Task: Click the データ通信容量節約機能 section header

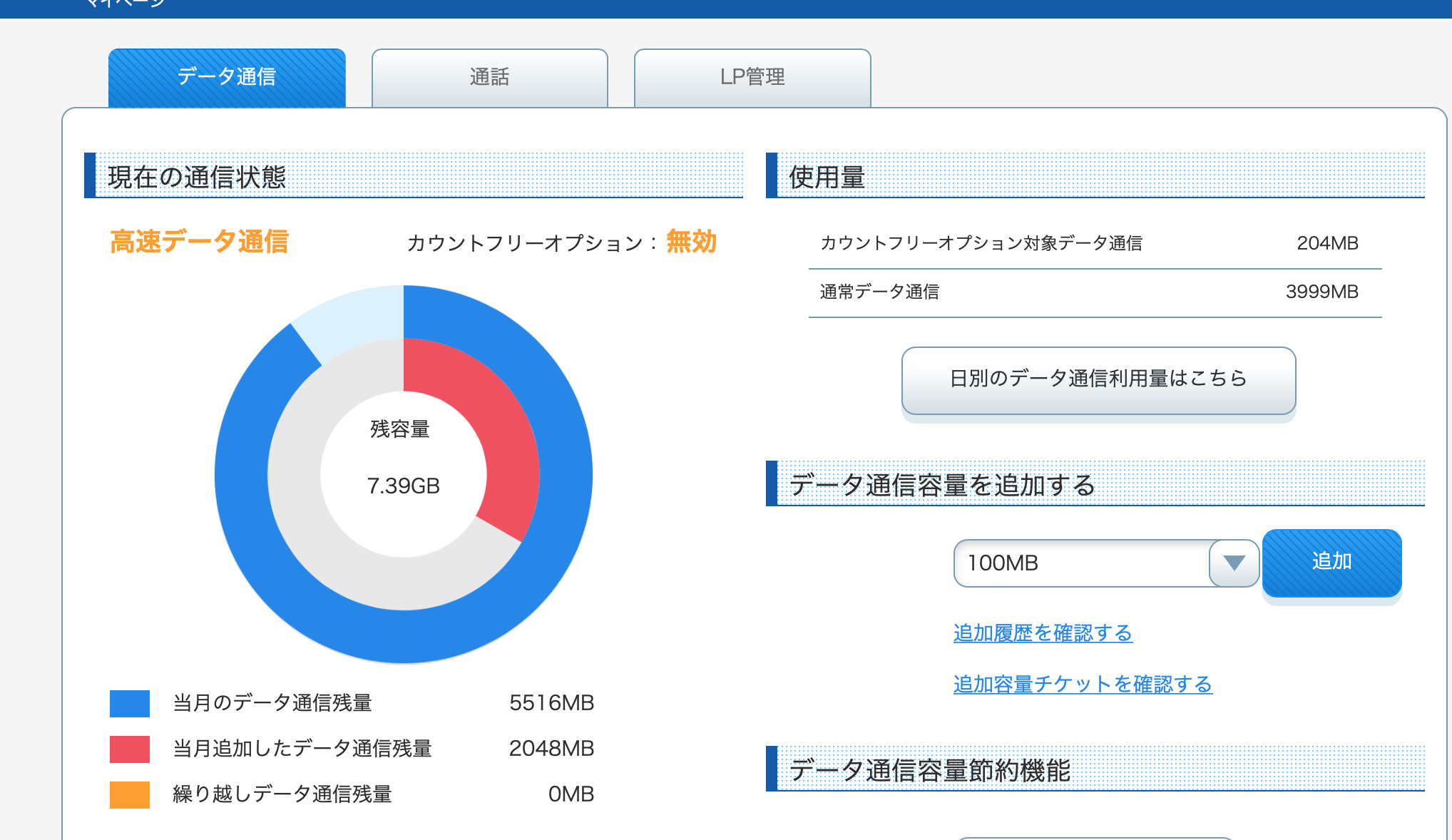Action: point(930,770)
